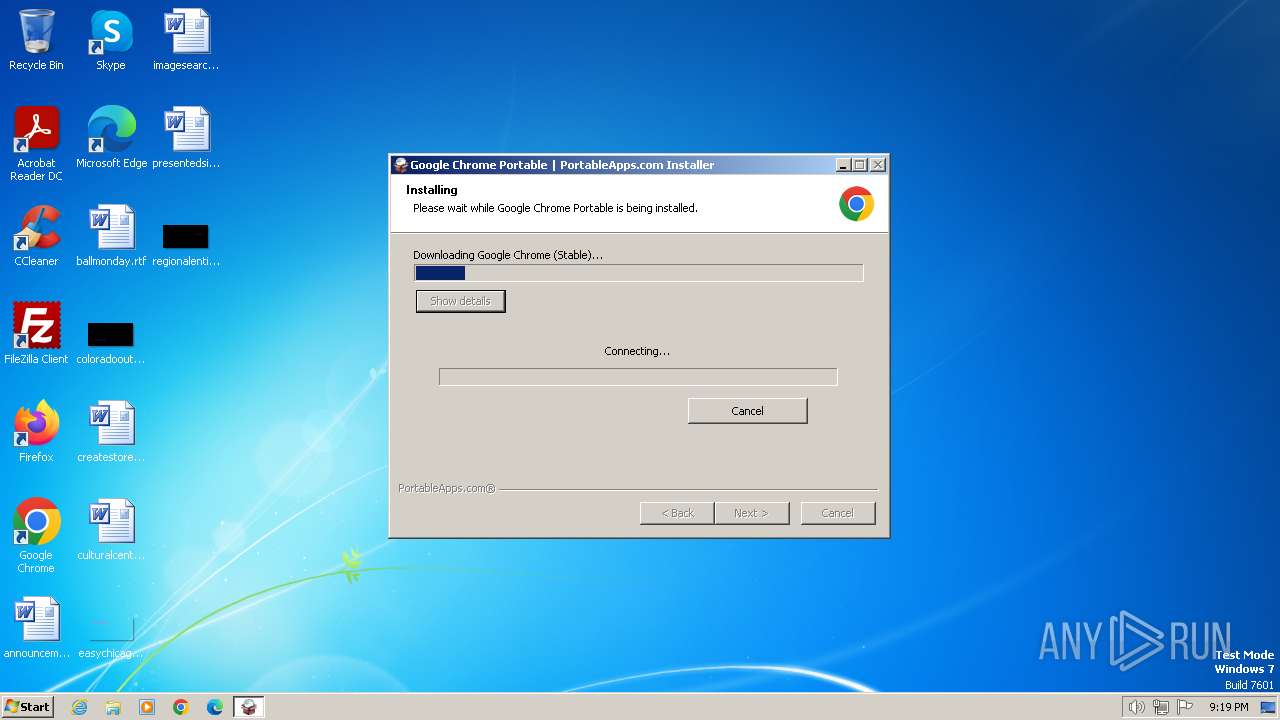Click the Downloading Google Chrome (Stable) text
The height and width of the screenshot is (720, 1280).
tap(508, 255)
